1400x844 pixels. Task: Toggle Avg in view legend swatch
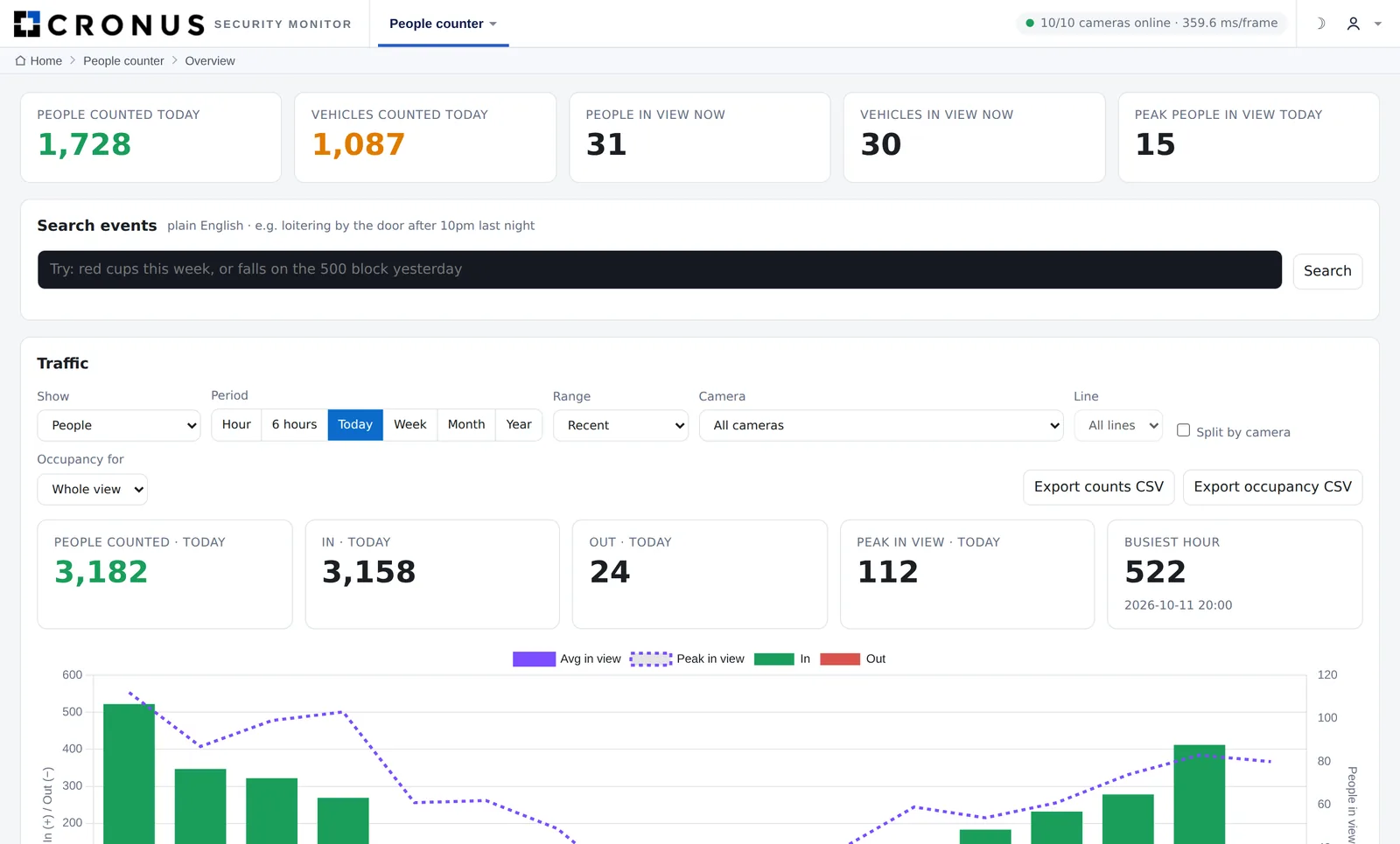point(534,659)
